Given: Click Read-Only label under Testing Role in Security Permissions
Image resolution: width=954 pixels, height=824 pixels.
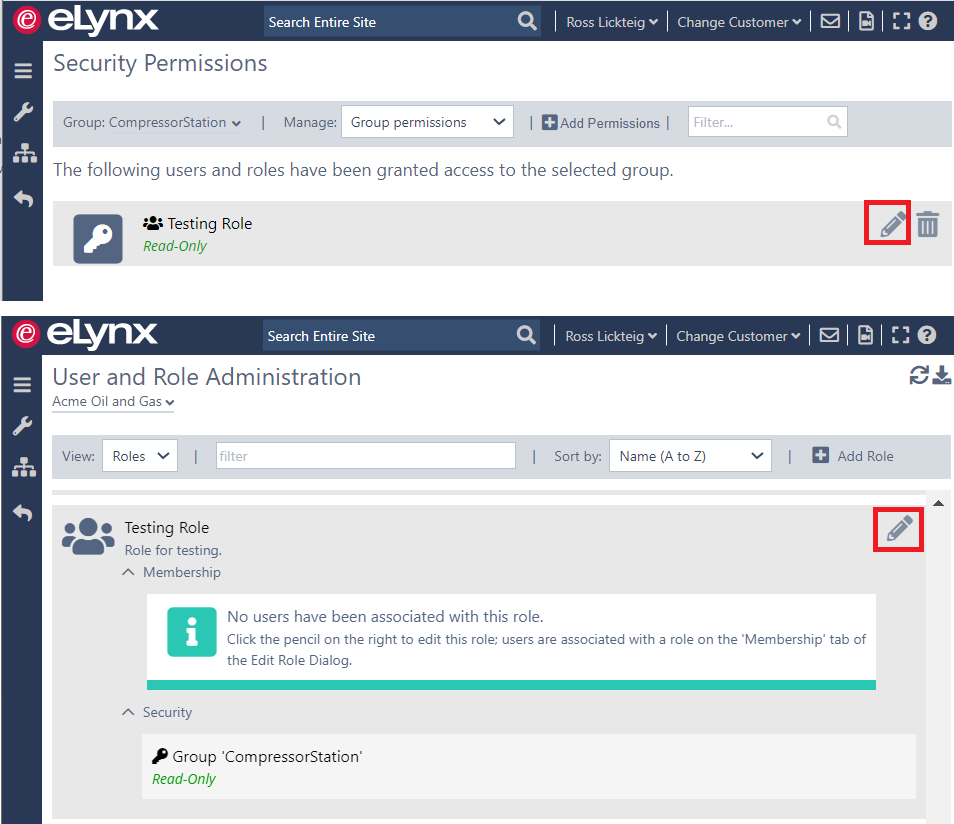Looking at the screenshot, I should pos(175,246).
